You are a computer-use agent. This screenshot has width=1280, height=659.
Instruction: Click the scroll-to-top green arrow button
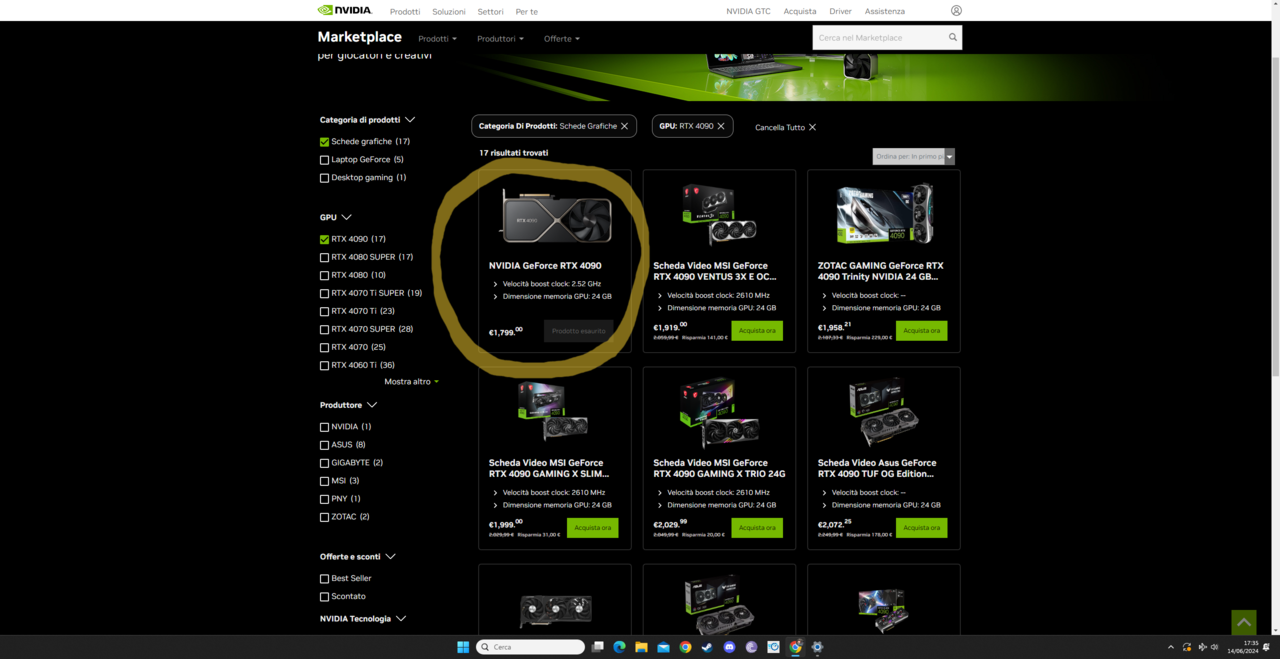click(x=1243, y=622)
